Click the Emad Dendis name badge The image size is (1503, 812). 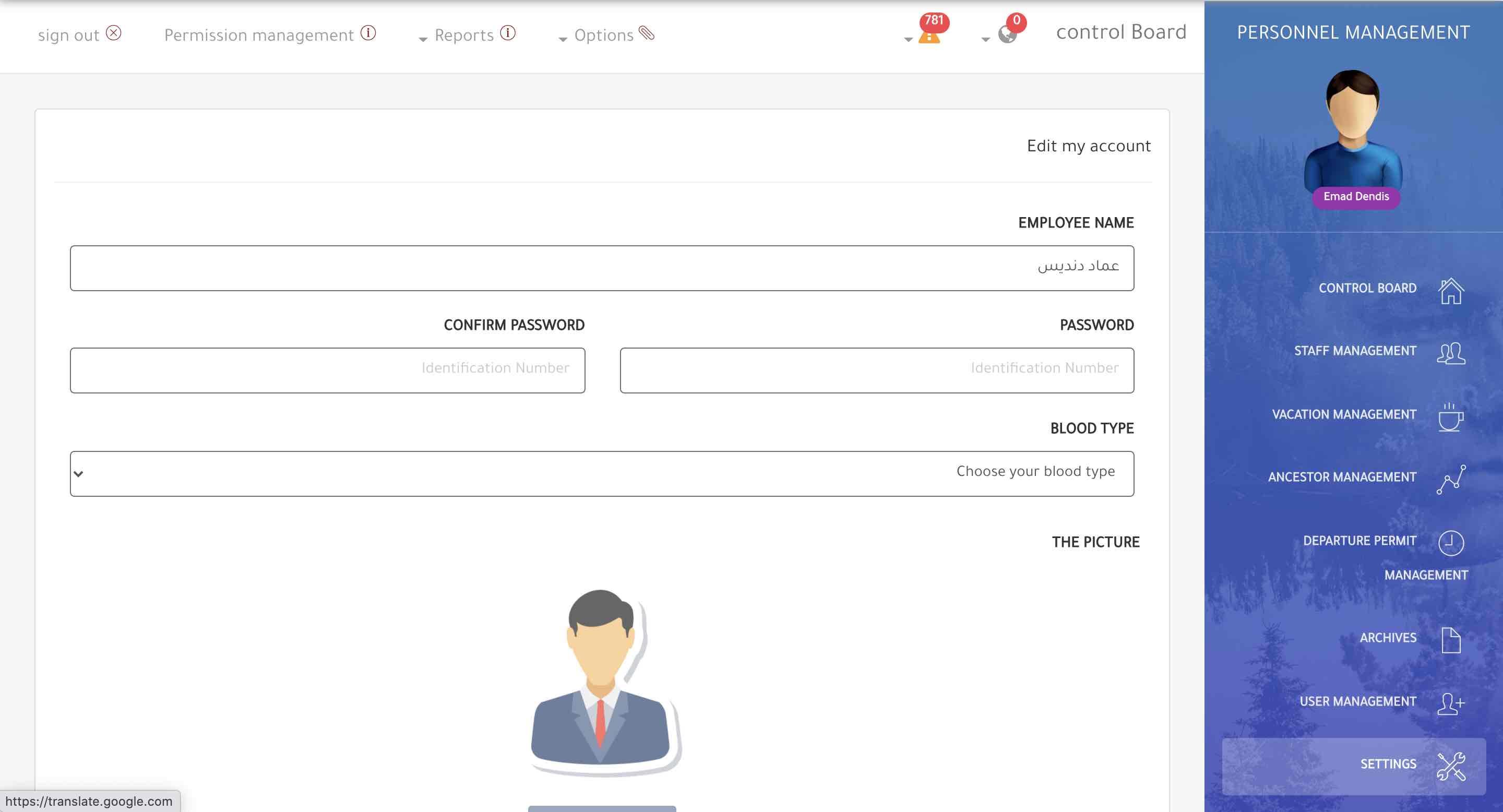coord(1355,197)
